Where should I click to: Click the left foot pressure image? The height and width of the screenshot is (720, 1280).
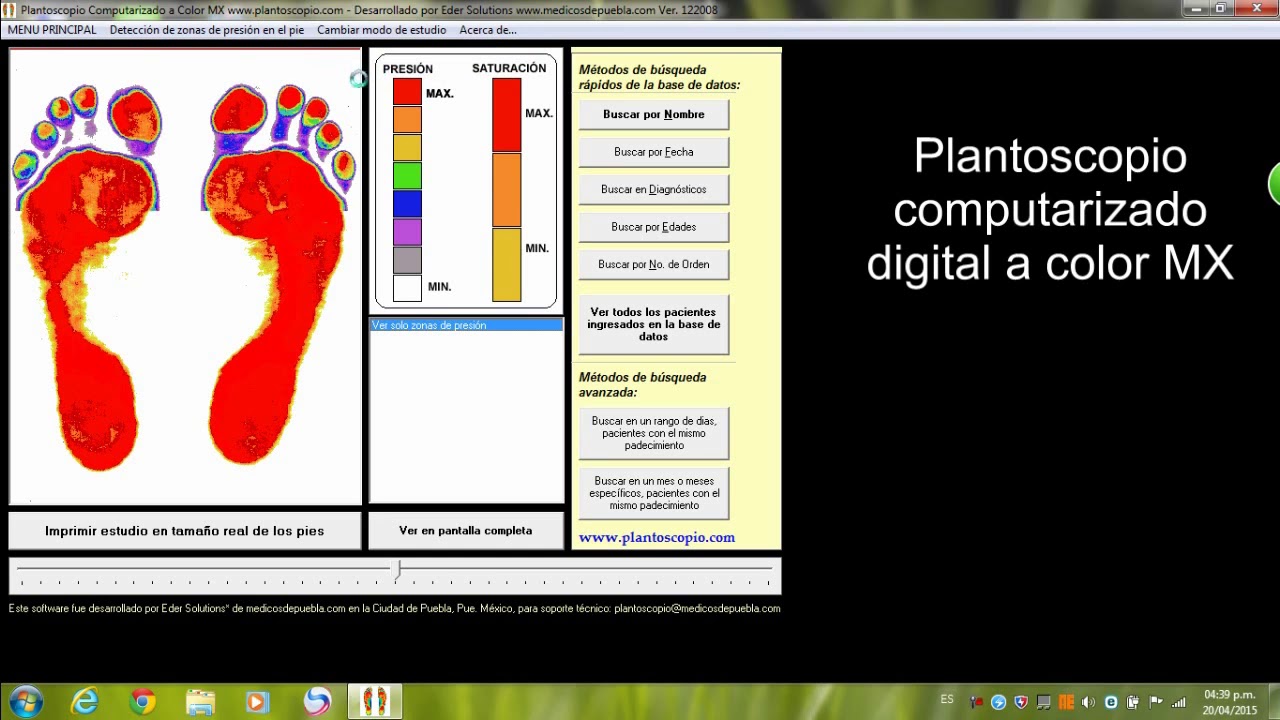[88, 277]
